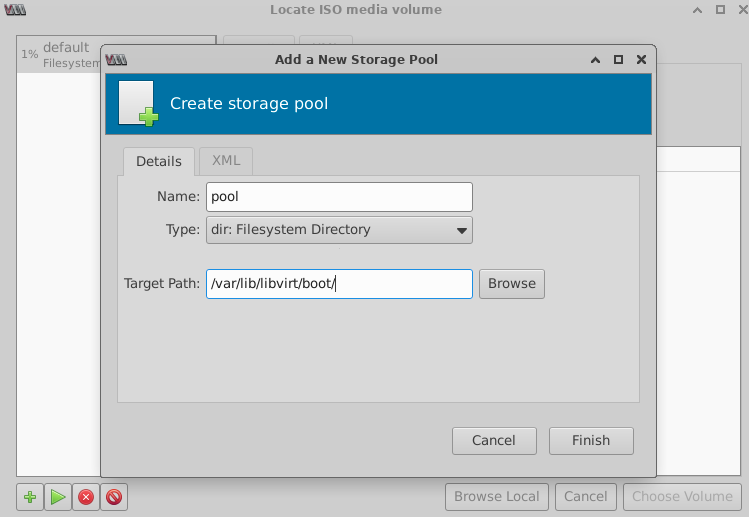Click Finish to create the storage pool
749x517 pixels.
pyautogui.click(x=591, y=441)
